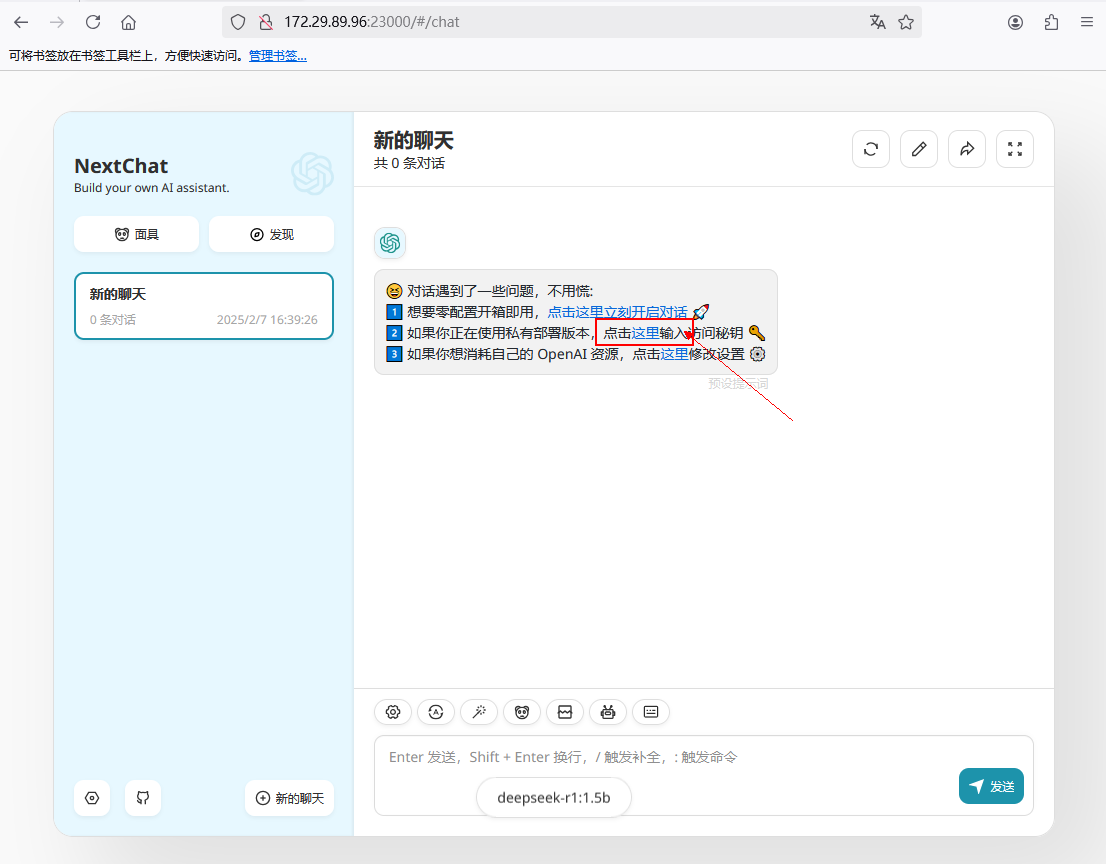Click the auto theme icon in input toolbar
This screenshot has width=1106, height=864.
tap(436, 712)
